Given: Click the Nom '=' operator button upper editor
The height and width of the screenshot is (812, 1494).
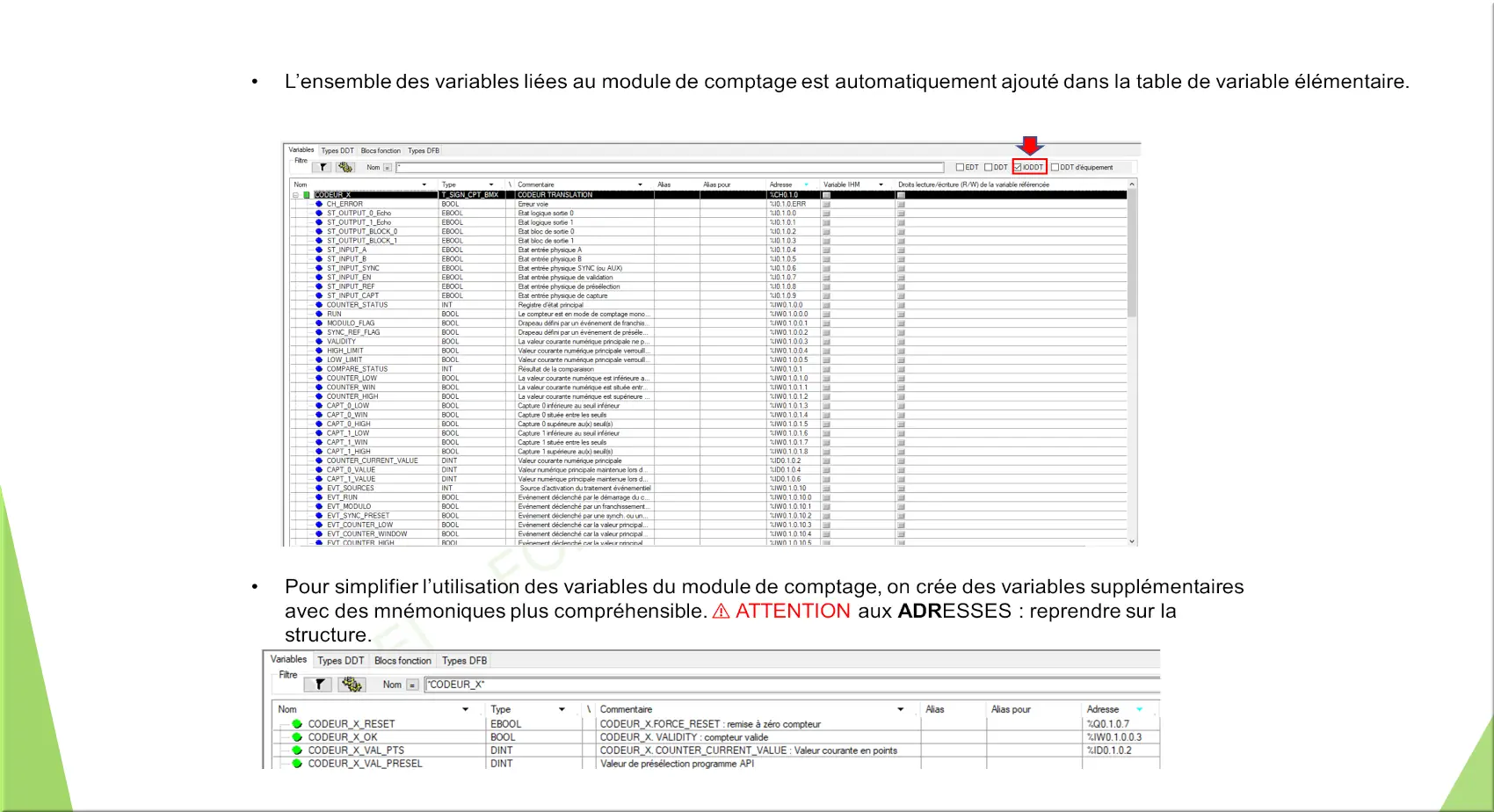Looking at the screenshot, I should (x=387, y=168).
